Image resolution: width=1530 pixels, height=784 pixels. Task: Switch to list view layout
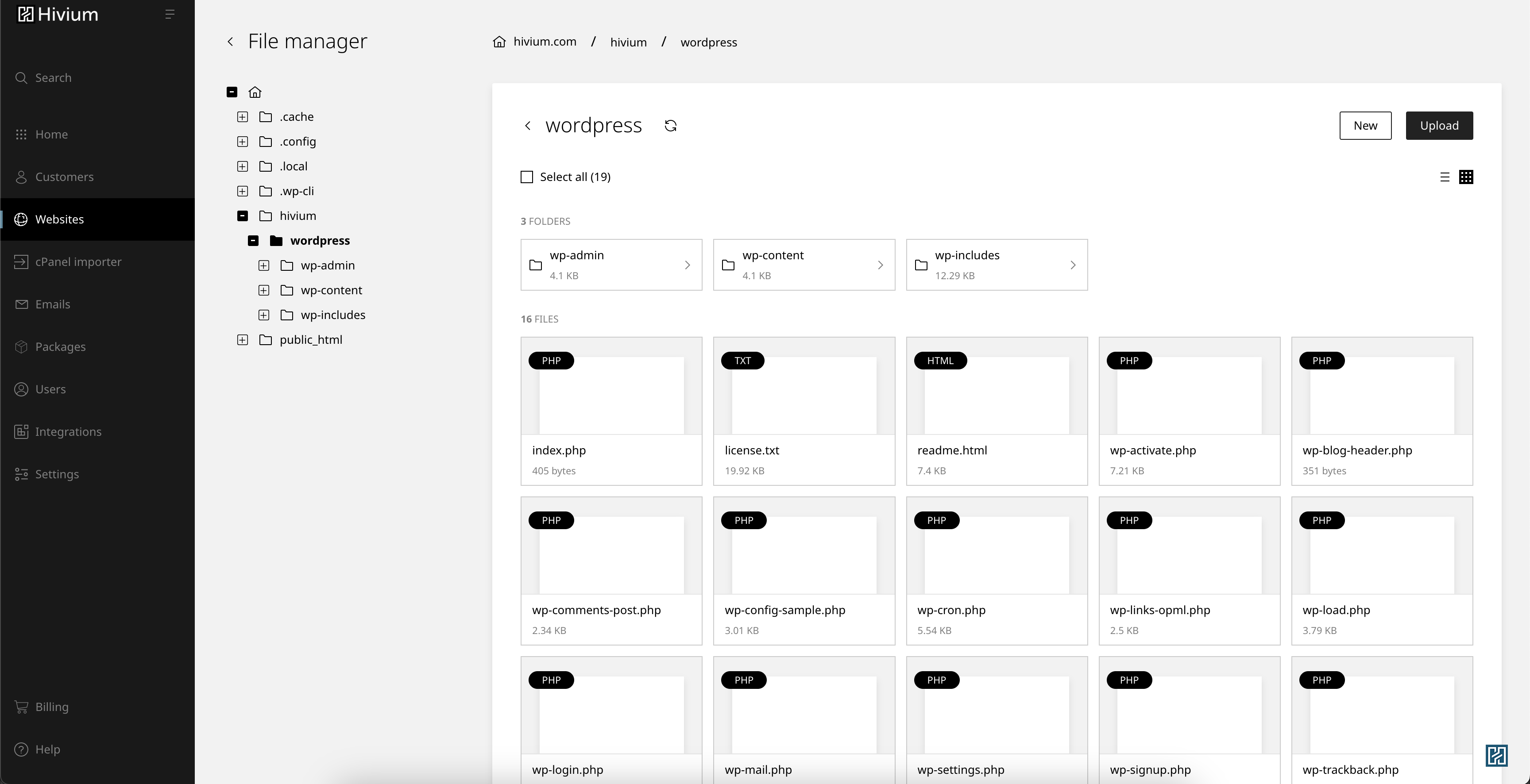pos(1445,177)
